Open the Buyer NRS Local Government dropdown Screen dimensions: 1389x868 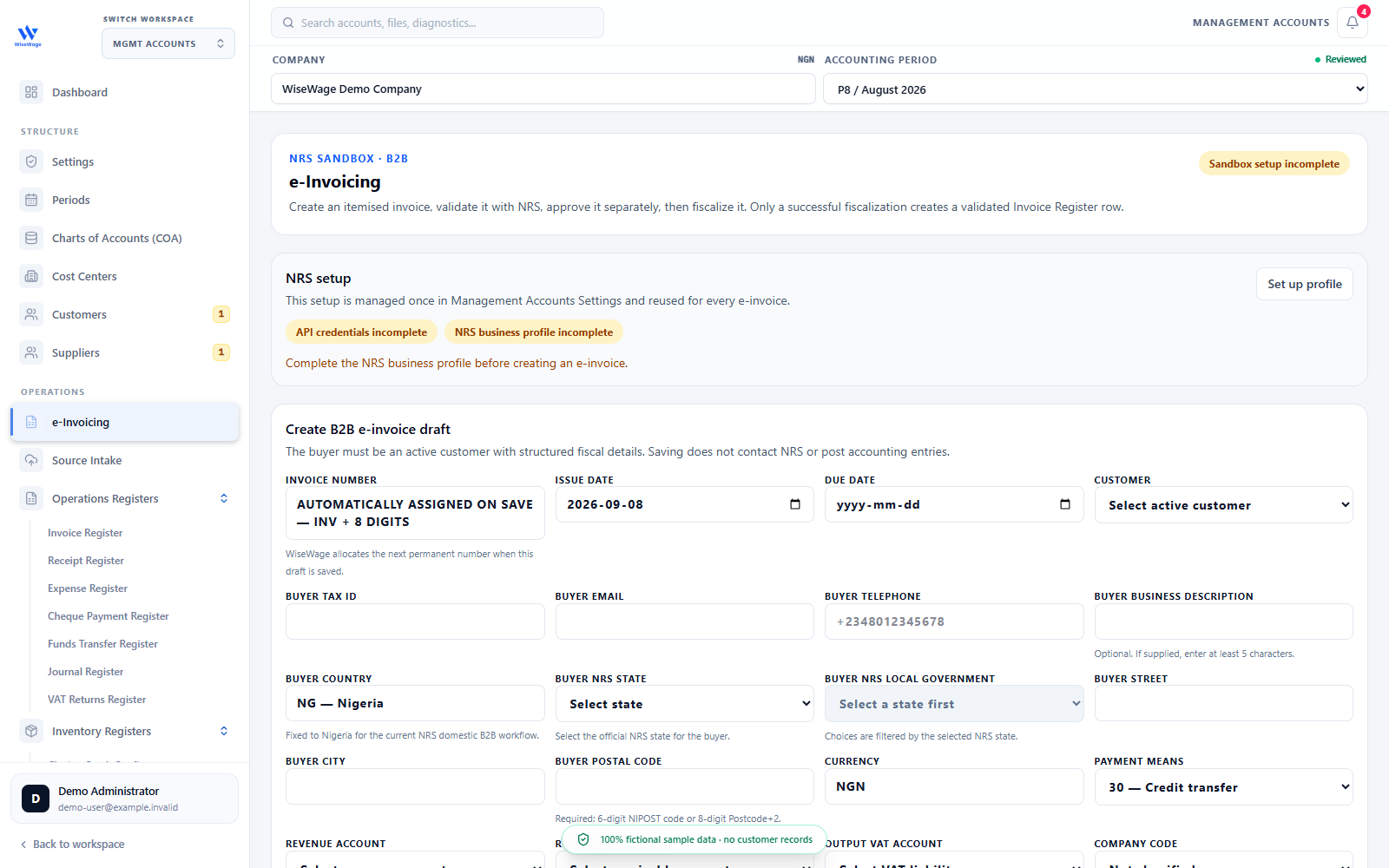[954, 704]
